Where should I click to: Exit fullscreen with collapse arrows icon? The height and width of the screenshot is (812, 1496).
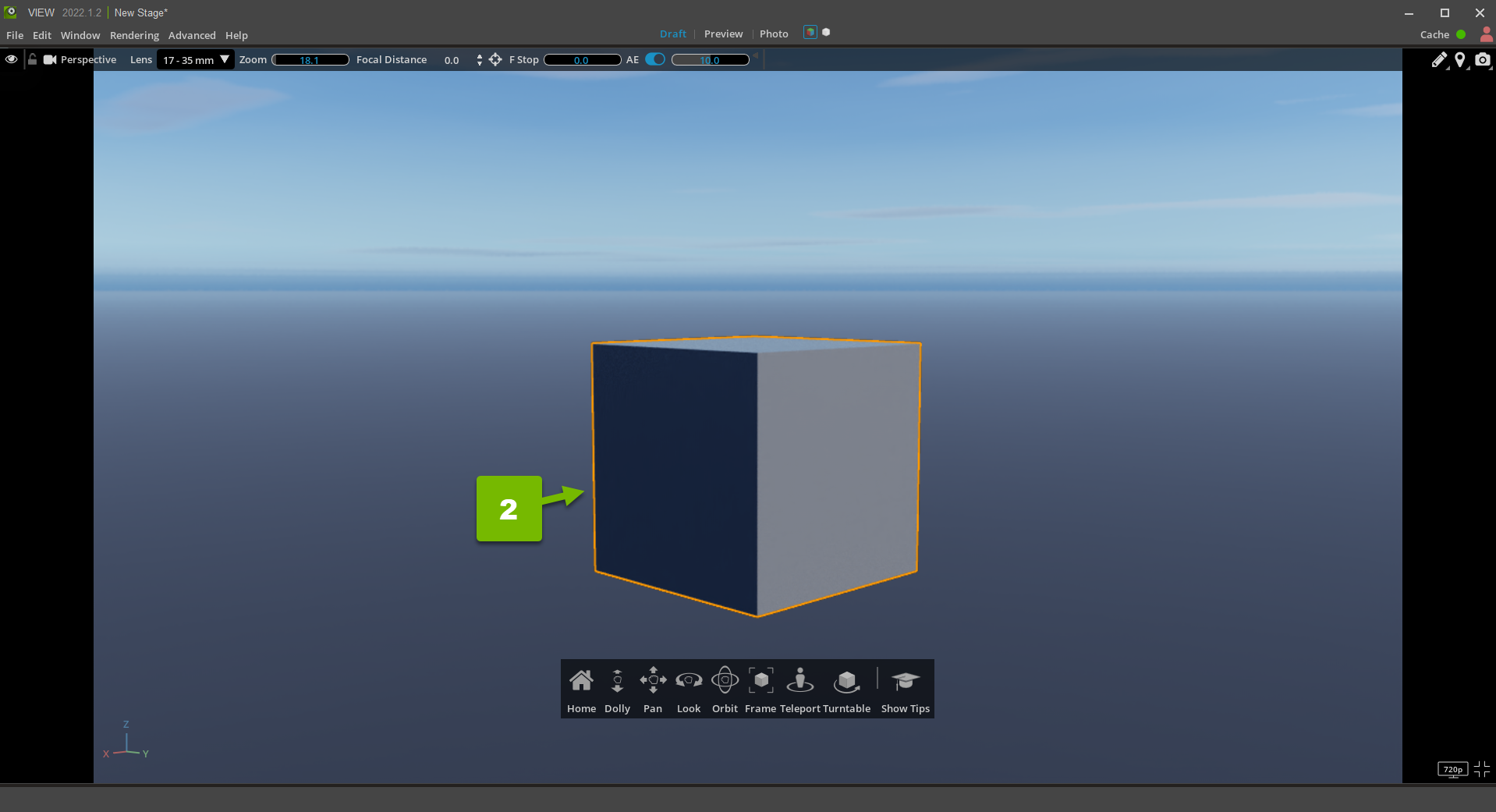[1482, 769]
